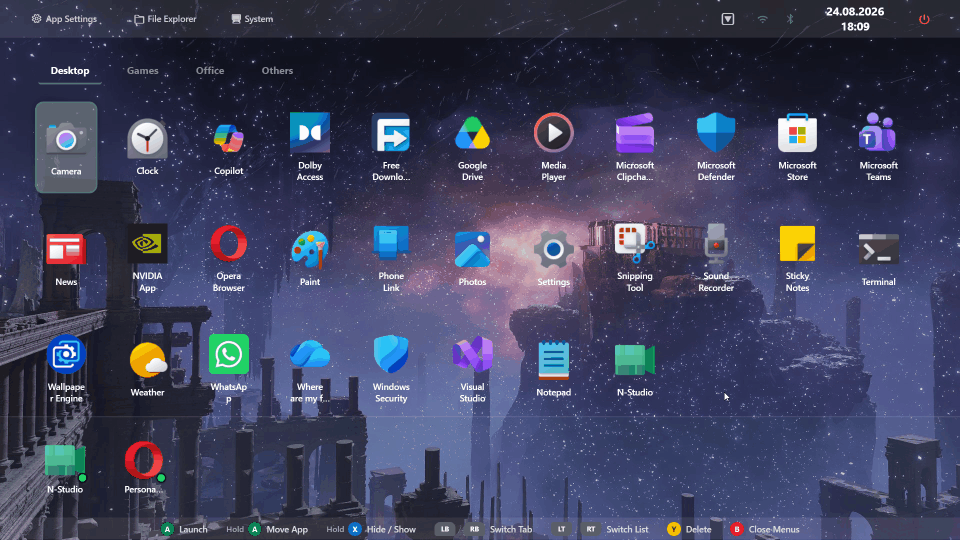
Task: Switch to the Others tab
Action: point(277,71)
